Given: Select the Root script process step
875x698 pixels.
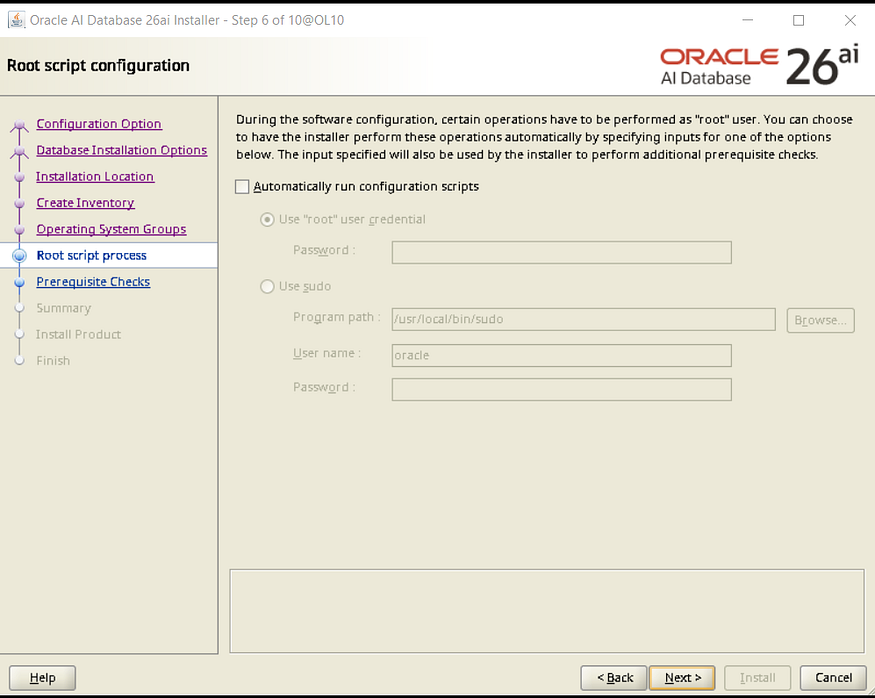Looking at the screenshot, I should (92, 256).
